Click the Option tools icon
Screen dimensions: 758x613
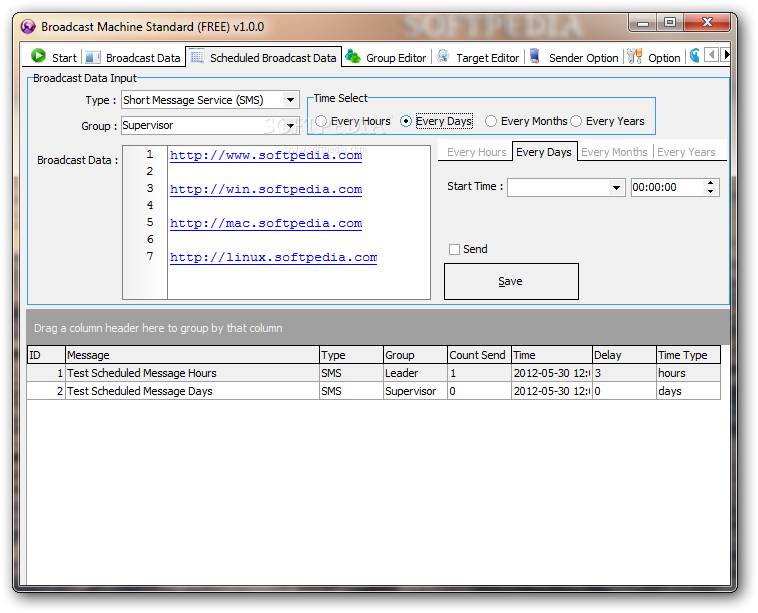[x=635, y=57]
